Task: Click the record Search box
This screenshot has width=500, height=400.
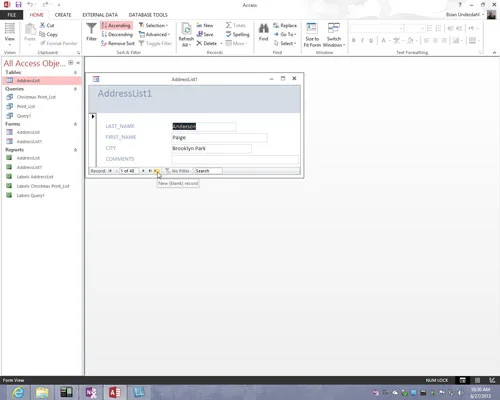Action: [x=208, y=171]
